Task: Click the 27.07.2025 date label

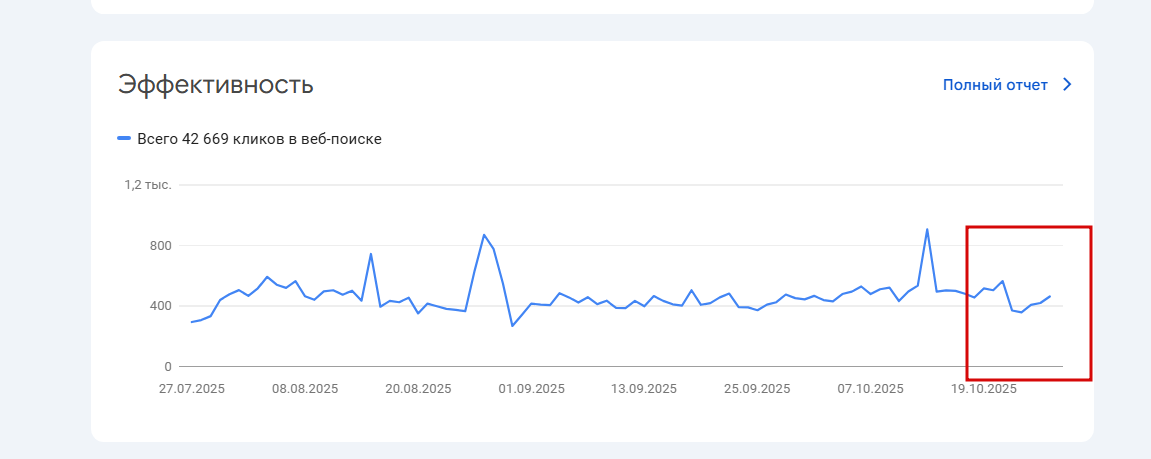Action: pyautogui.click(x=192, y=388)
